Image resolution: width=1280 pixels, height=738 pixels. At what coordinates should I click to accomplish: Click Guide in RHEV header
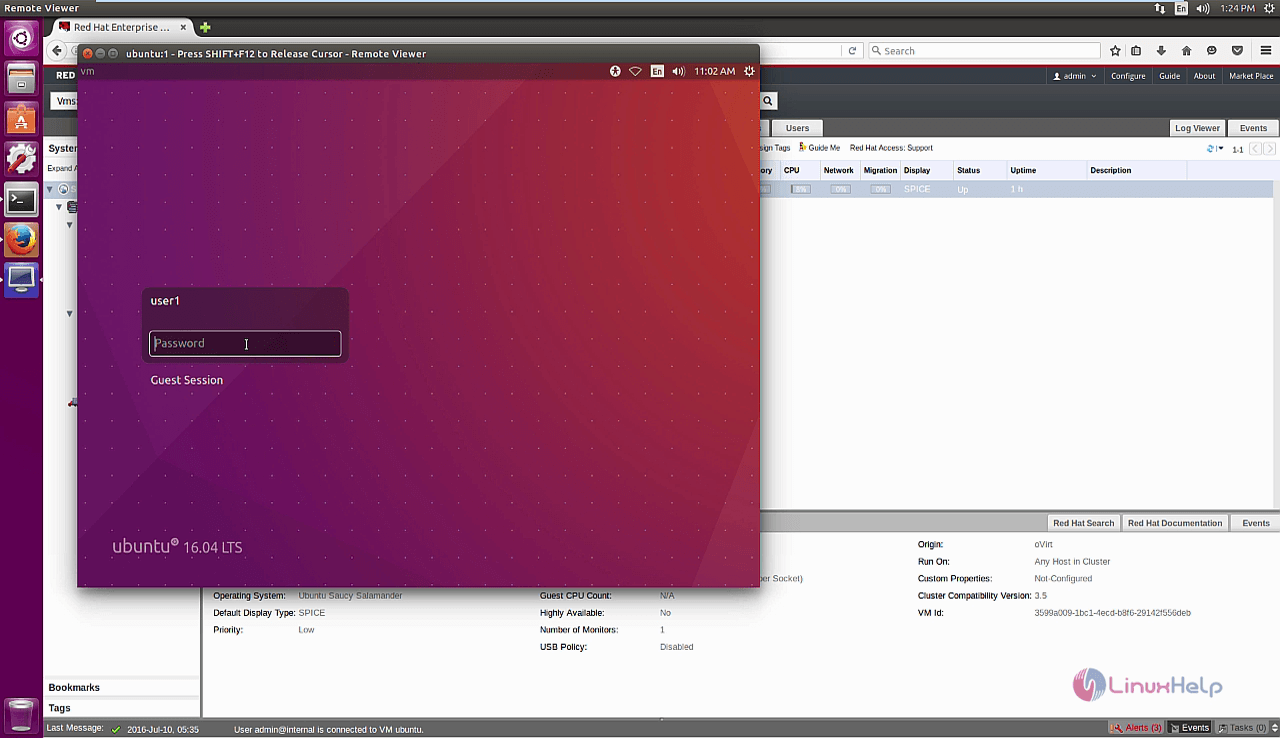coord(1169,76)
